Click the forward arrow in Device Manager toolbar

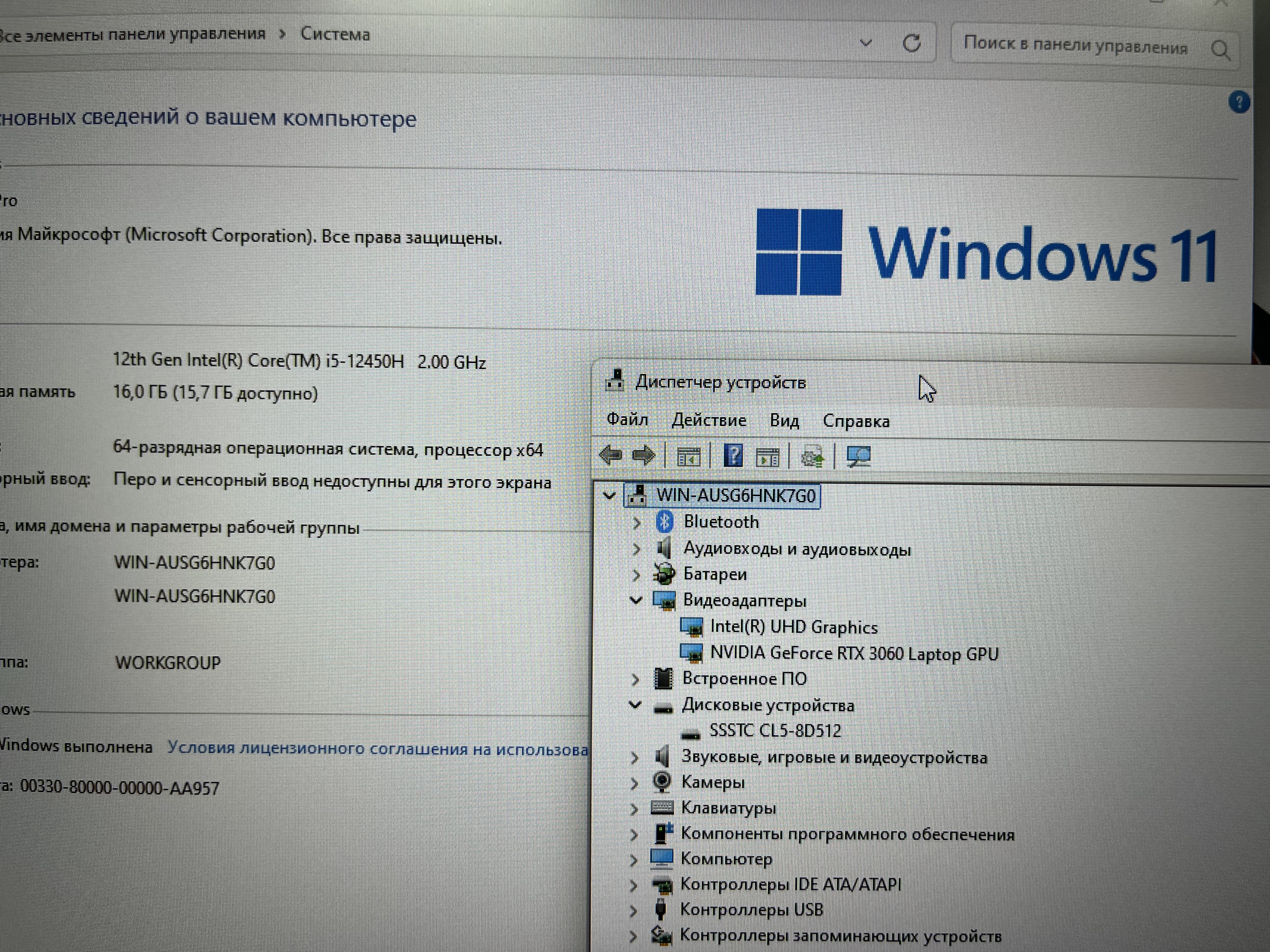[643, 456]
